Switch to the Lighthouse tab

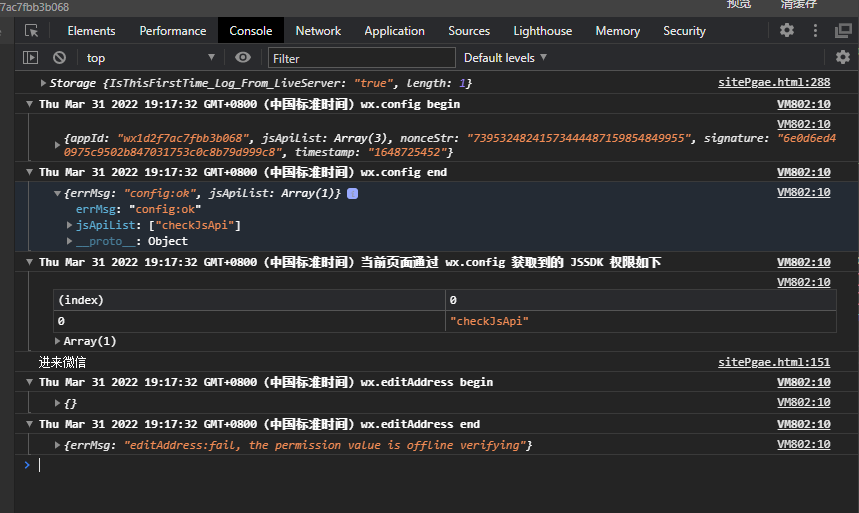click(542, 31)
